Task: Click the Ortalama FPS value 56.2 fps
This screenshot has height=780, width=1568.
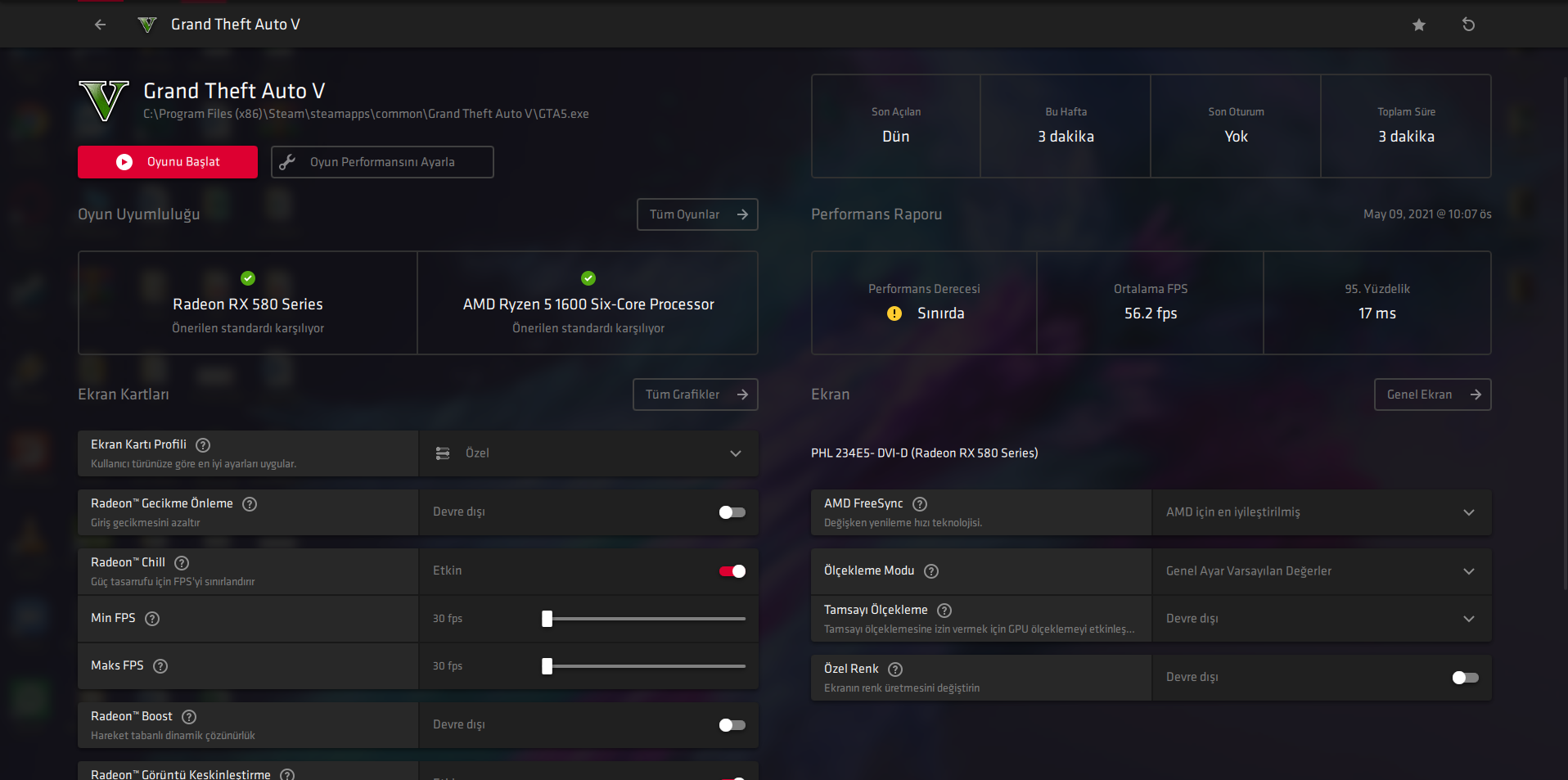Action: click(1151, 313)
